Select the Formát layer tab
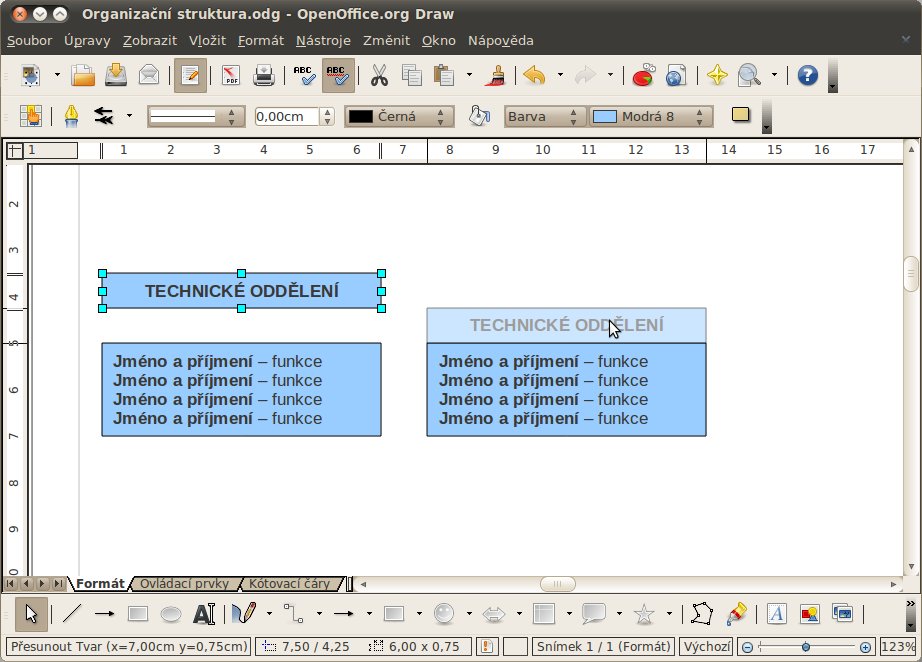This screenshot has height=662, width=922. [x=100, y=583]
